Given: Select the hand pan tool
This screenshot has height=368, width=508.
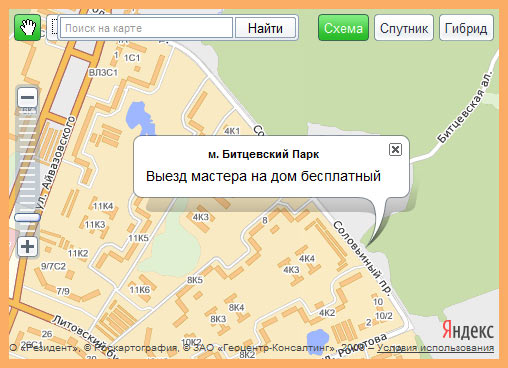Looking at the screenshot, I should [x=27, y=28].
